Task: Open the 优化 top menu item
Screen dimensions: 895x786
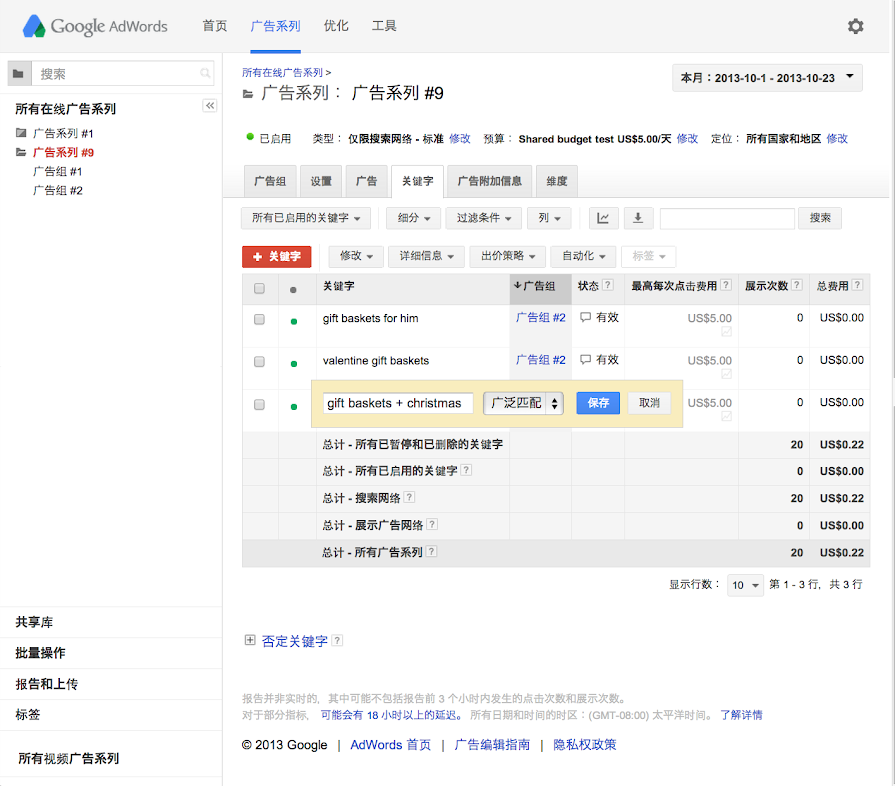Action: coord(336,26)
